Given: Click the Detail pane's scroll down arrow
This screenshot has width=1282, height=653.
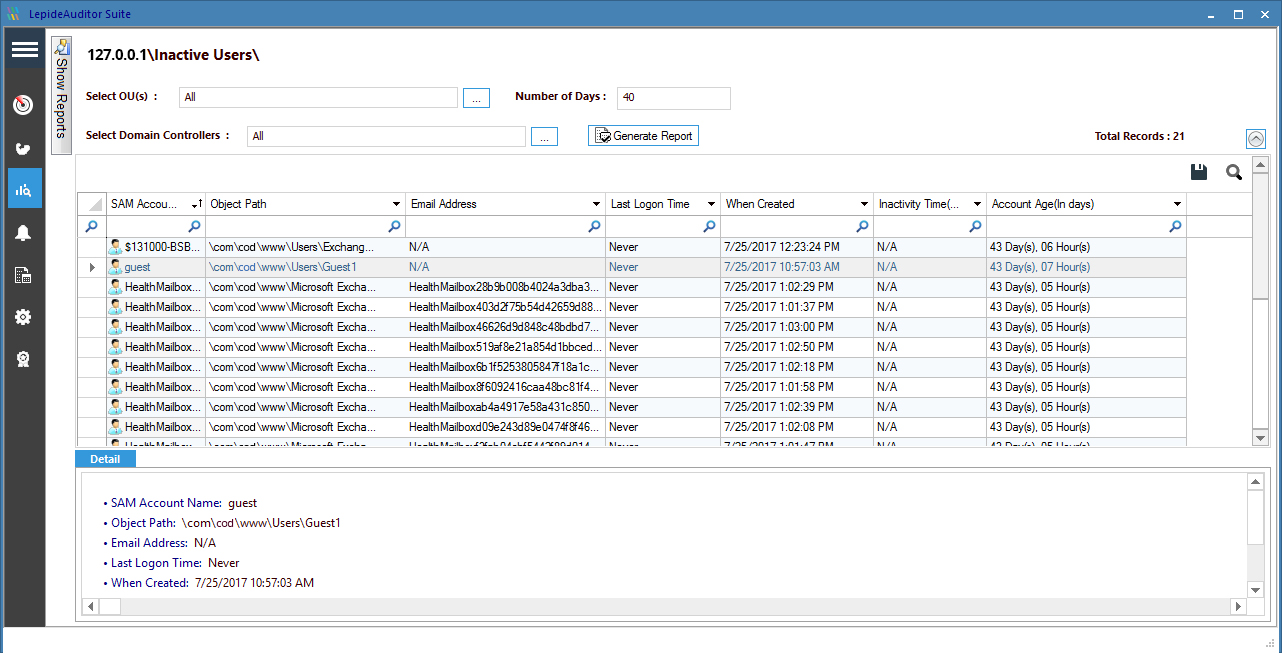Looking at the screenshot, I should 1255,589.
